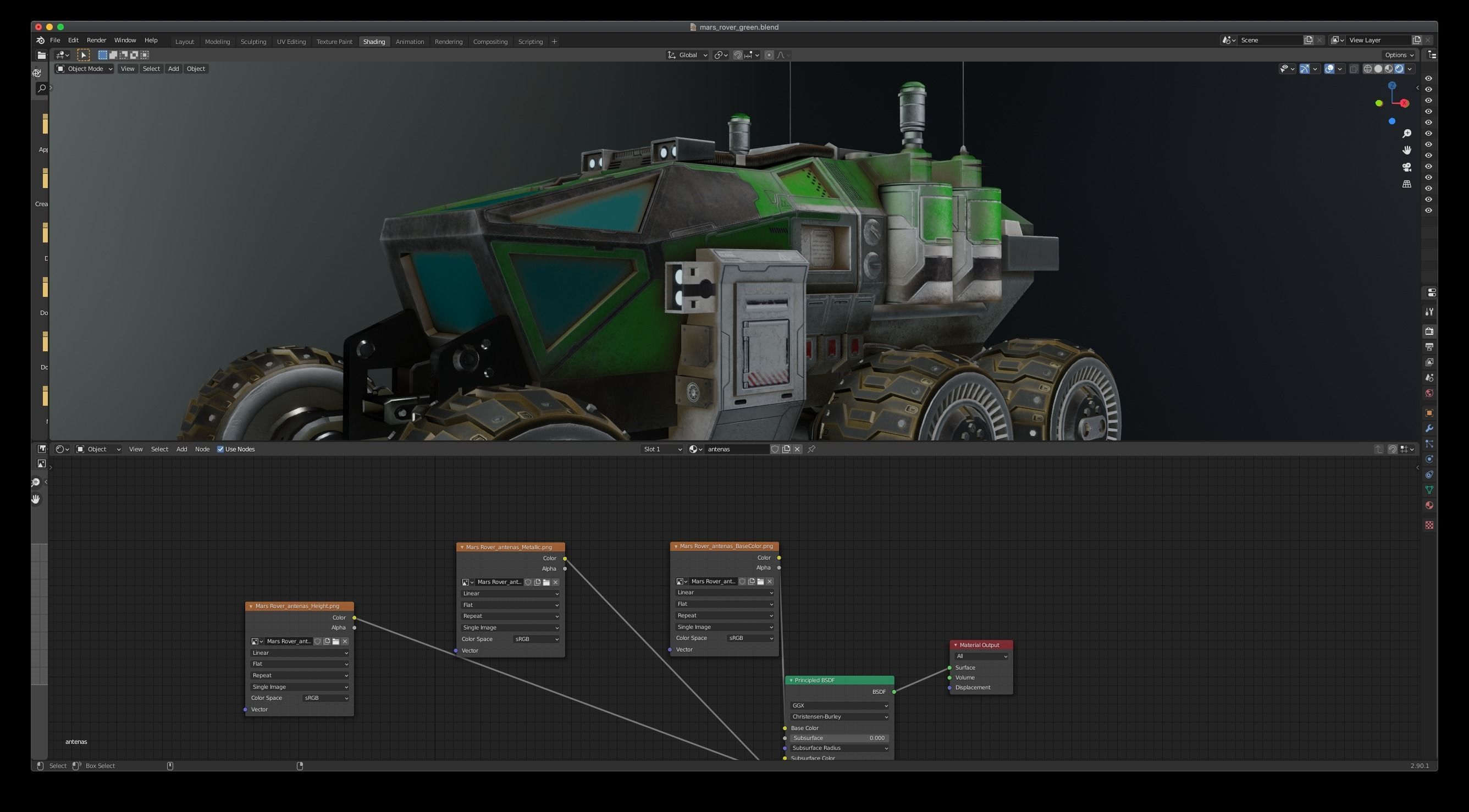Select rendered viewport shading mode

click(1399, 69)
